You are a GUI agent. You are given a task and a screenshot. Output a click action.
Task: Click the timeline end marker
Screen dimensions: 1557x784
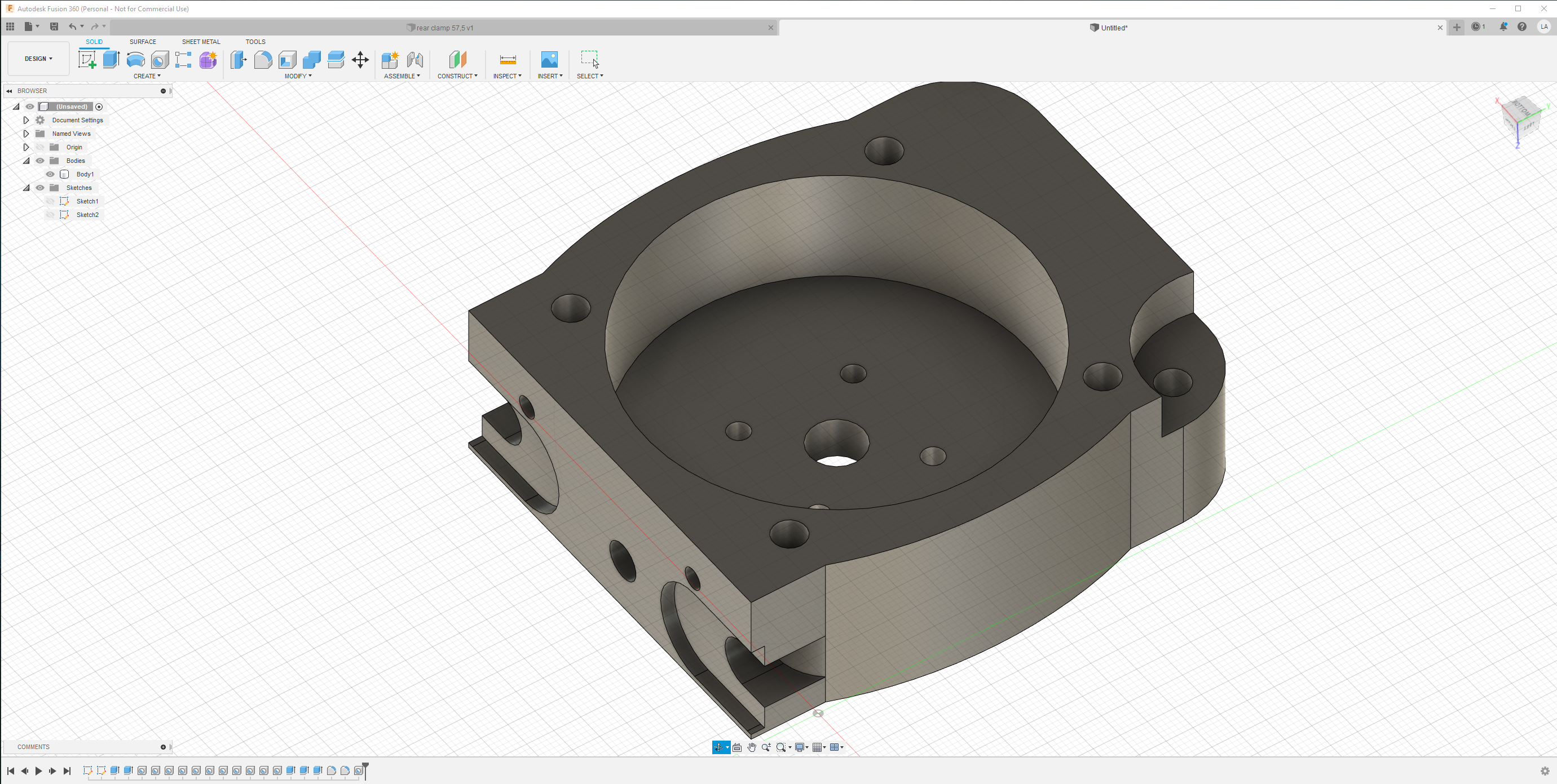pyautogui.click(x=364, y=768)
